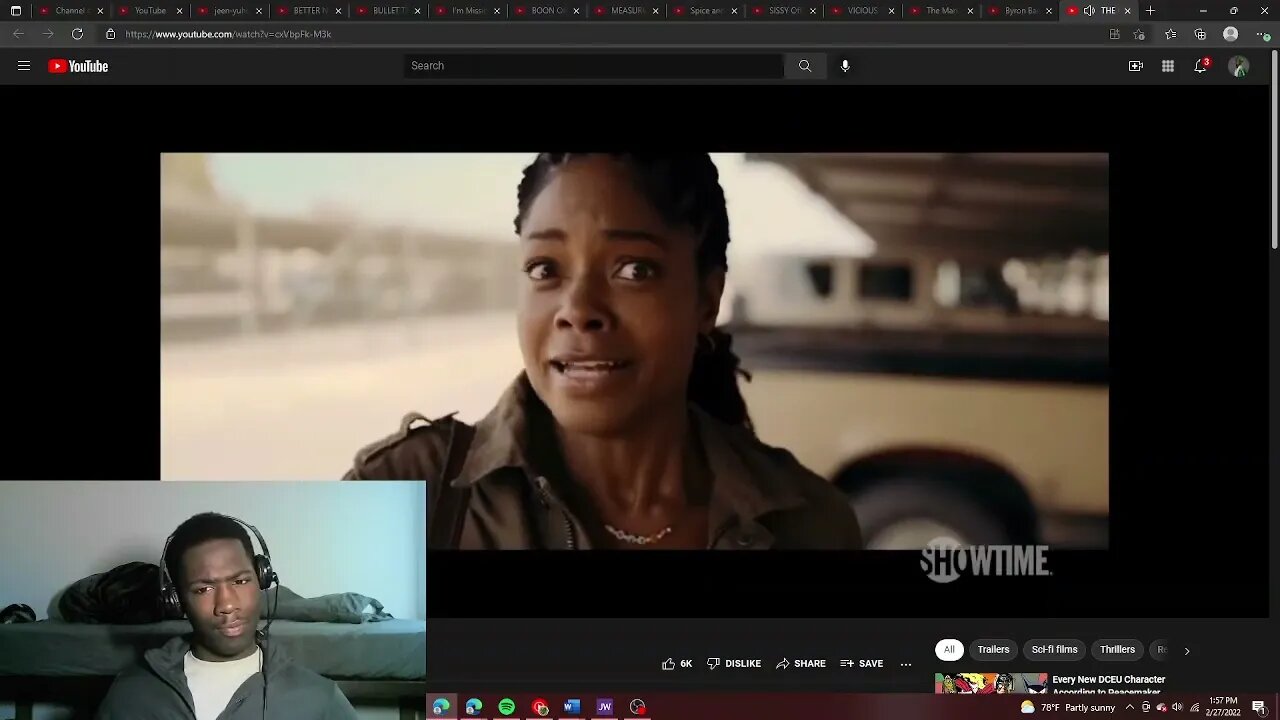Click the main video player frame
This screenshot has width=1280, height=720.
634,351
